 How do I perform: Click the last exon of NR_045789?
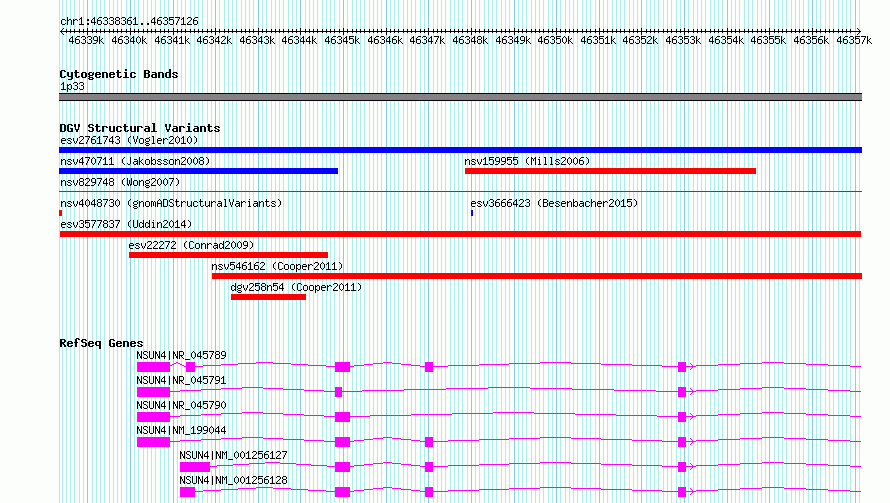(x=682, y=367)
